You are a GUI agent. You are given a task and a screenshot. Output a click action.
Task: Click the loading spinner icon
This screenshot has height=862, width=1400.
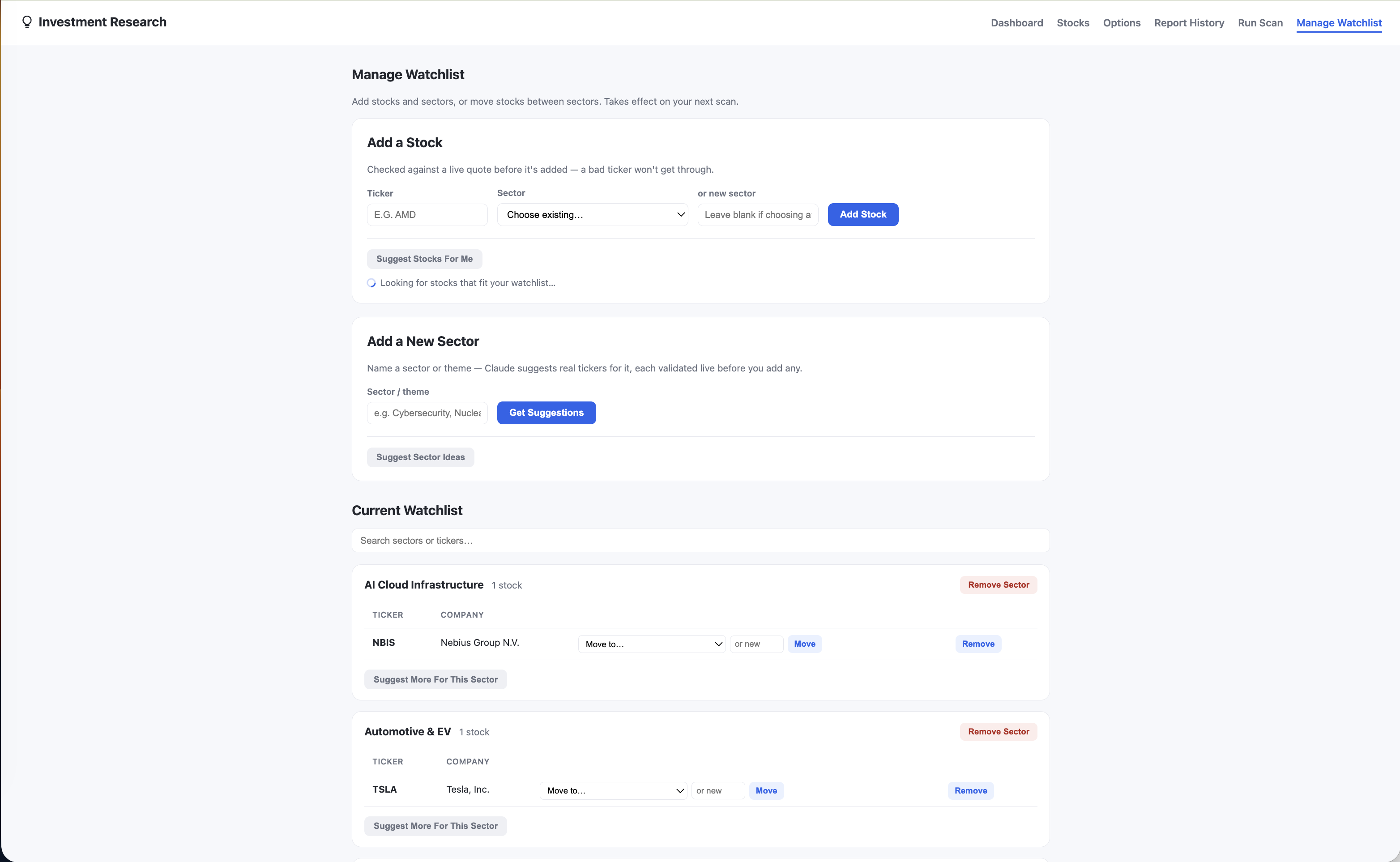click(371, 283)
